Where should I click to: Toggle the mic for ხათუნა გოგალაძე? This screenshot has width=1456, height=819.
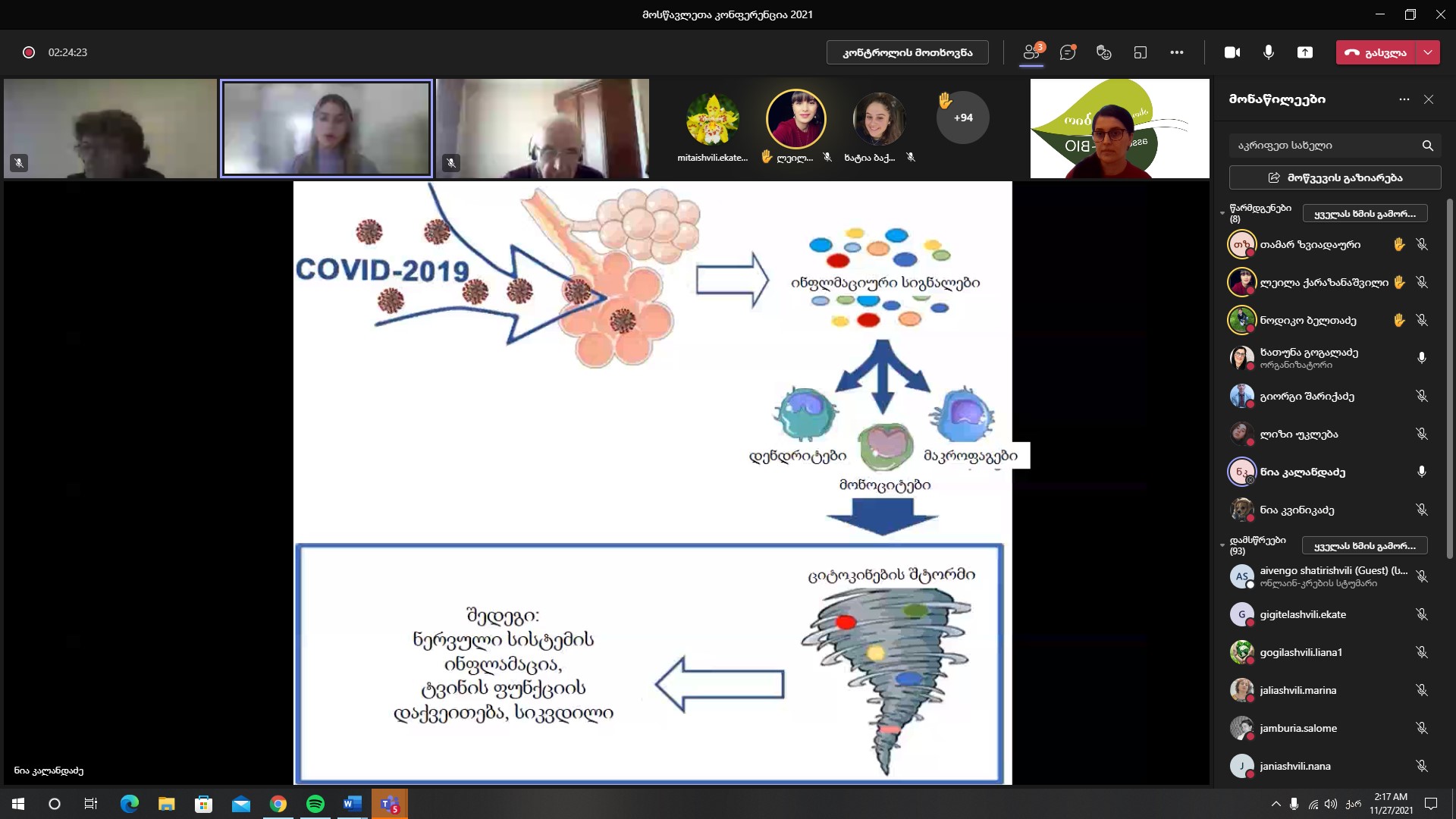[1422, 358]
